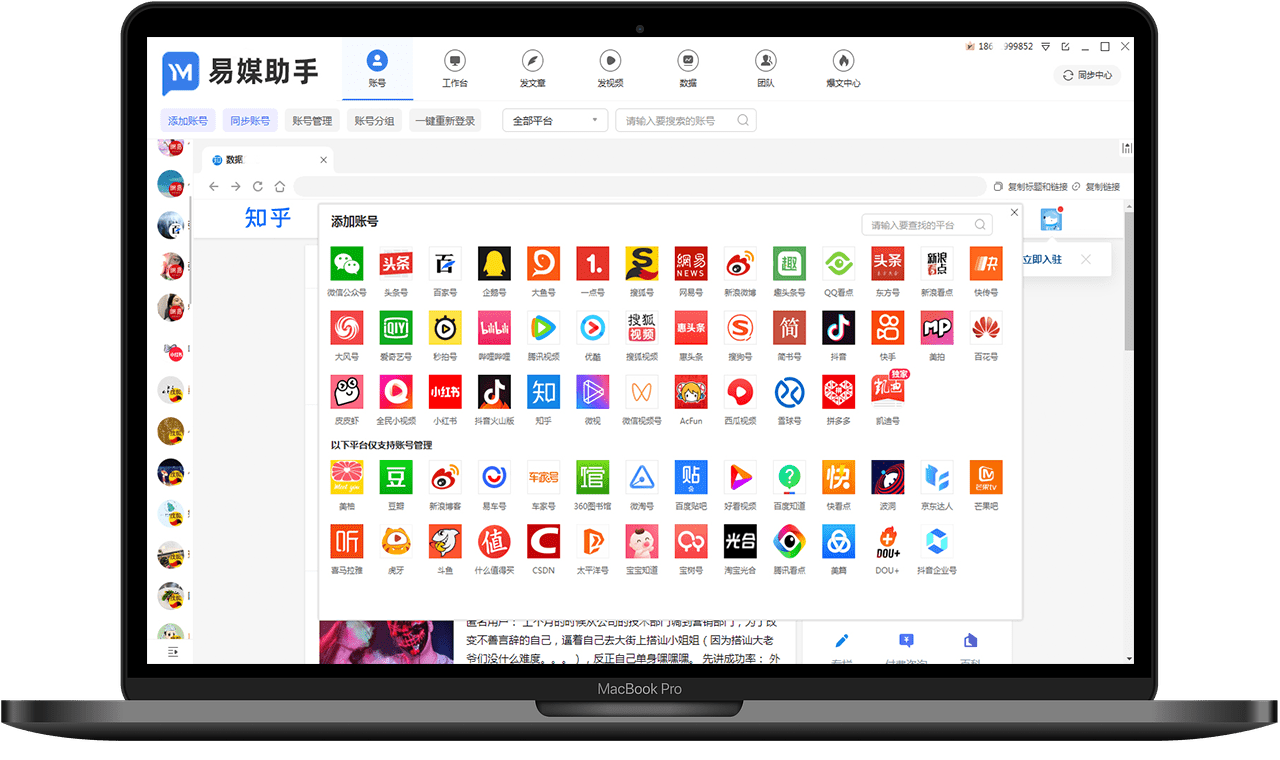Open 账号分组
The image size is (1280, 760).
(x=374, y=121)
